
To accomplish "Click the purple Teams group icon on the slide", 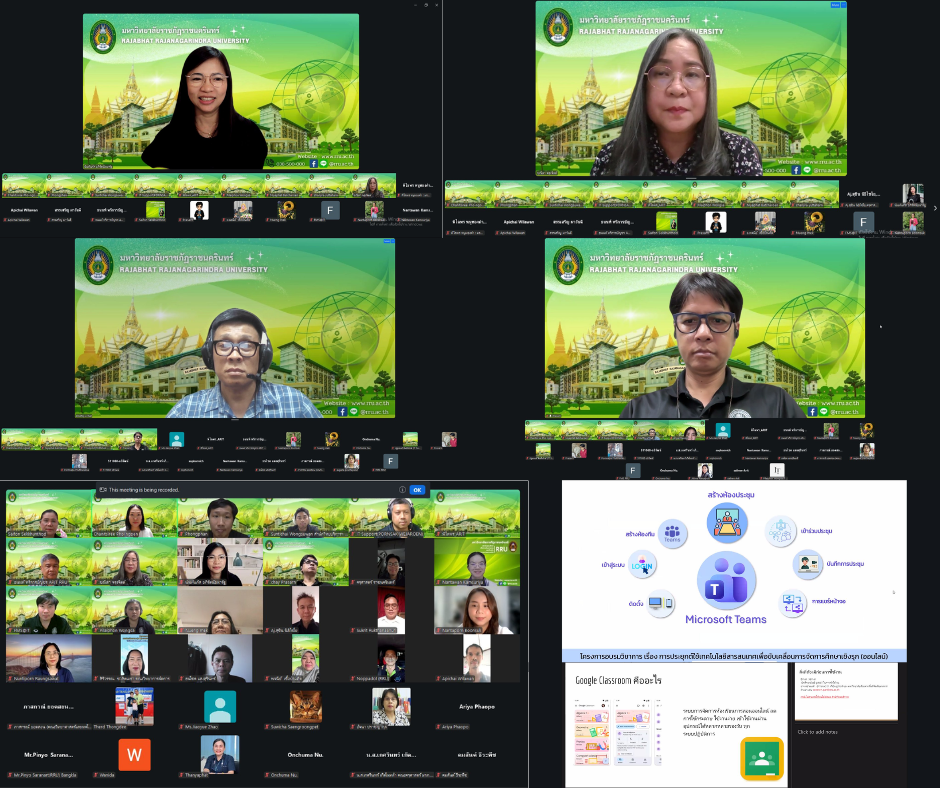I will 671,533.
